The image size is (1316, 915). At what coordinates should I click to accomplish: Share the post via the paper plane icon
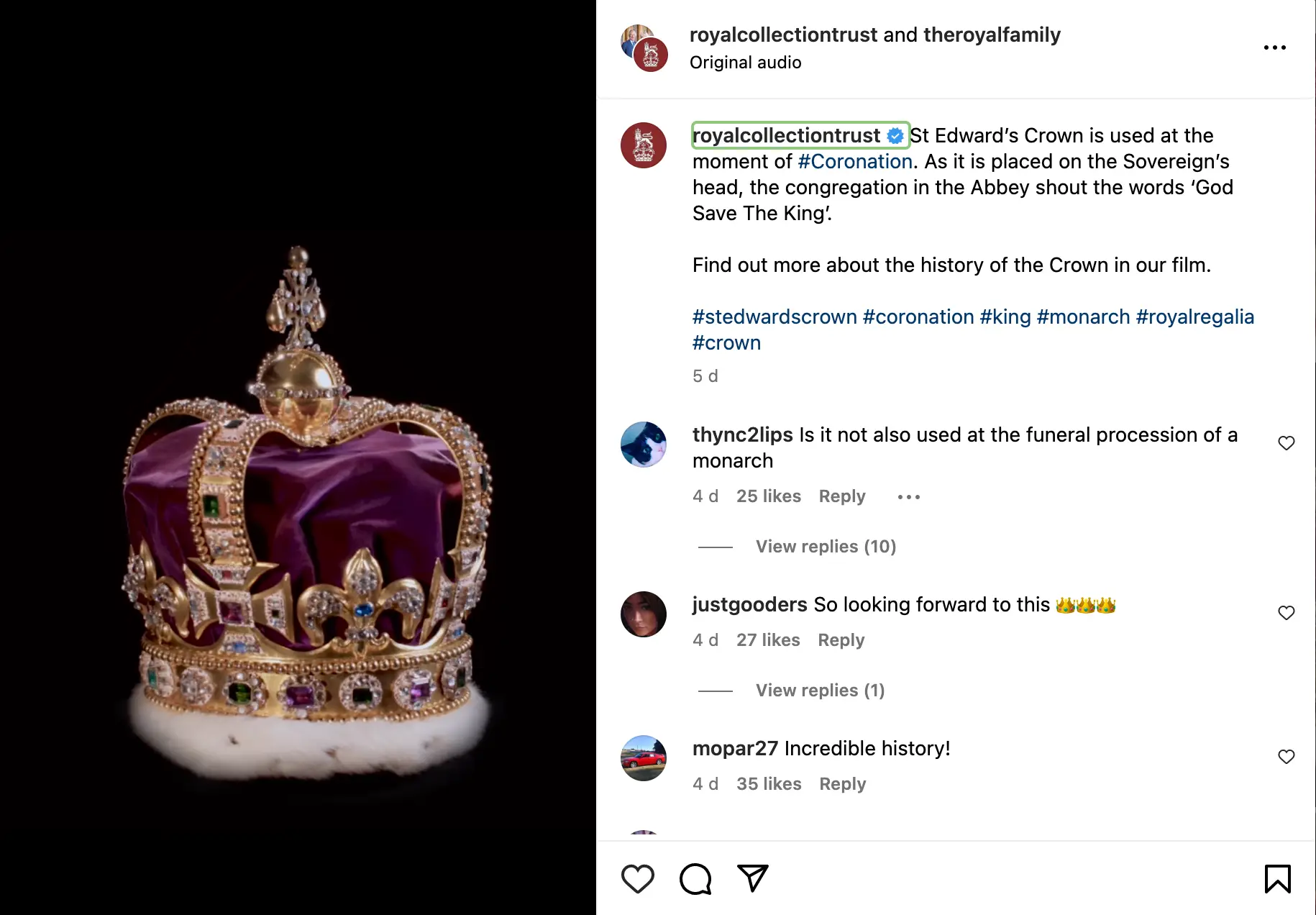tap(752, 878)
